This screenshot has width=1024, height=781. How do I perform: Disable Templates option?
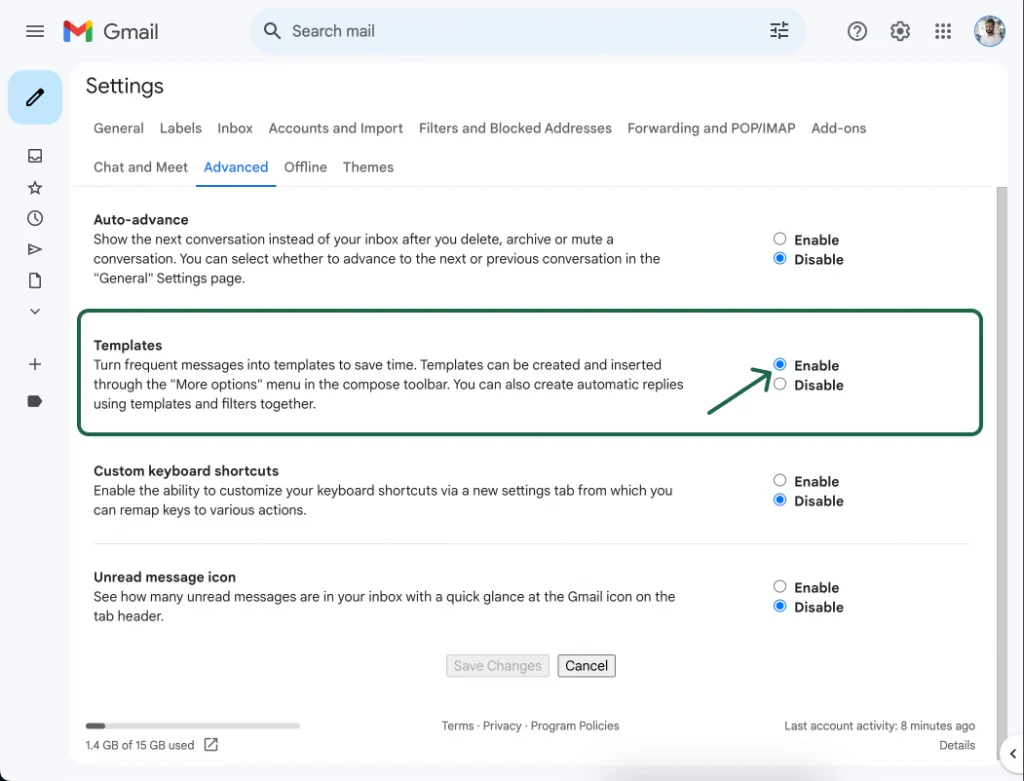(x=780, y=384)
